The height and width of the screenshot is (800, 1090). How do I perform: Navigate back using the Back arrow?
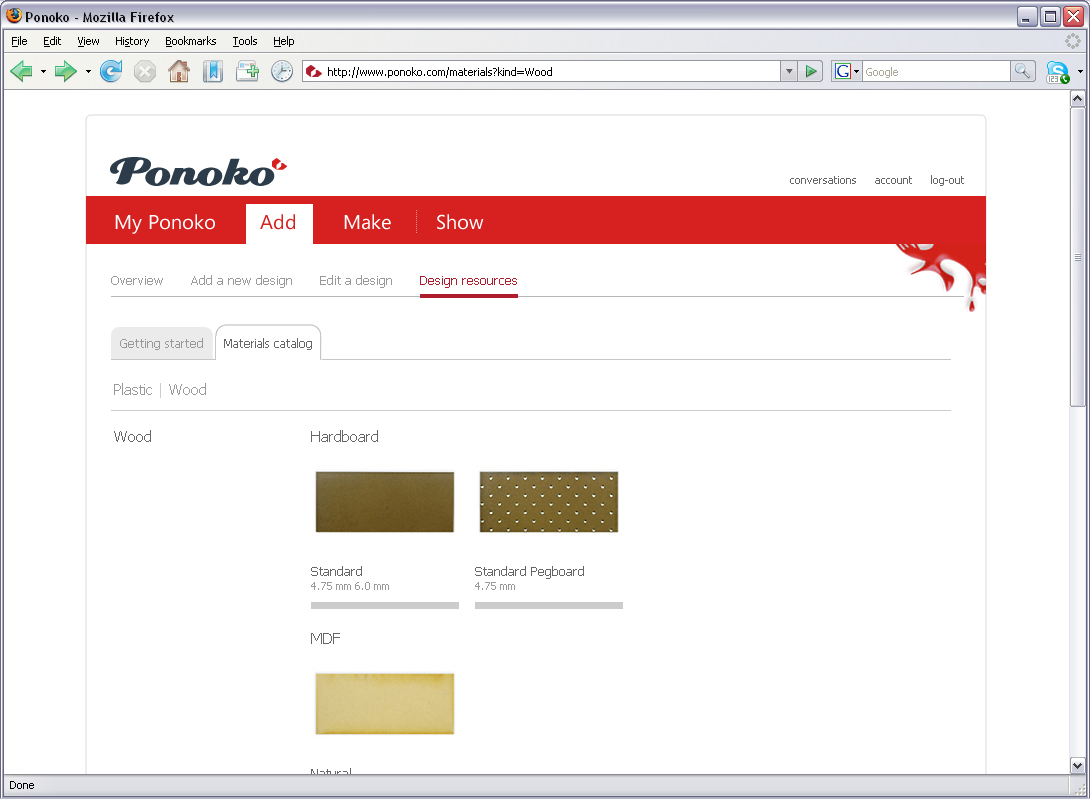tap(20, 71)
